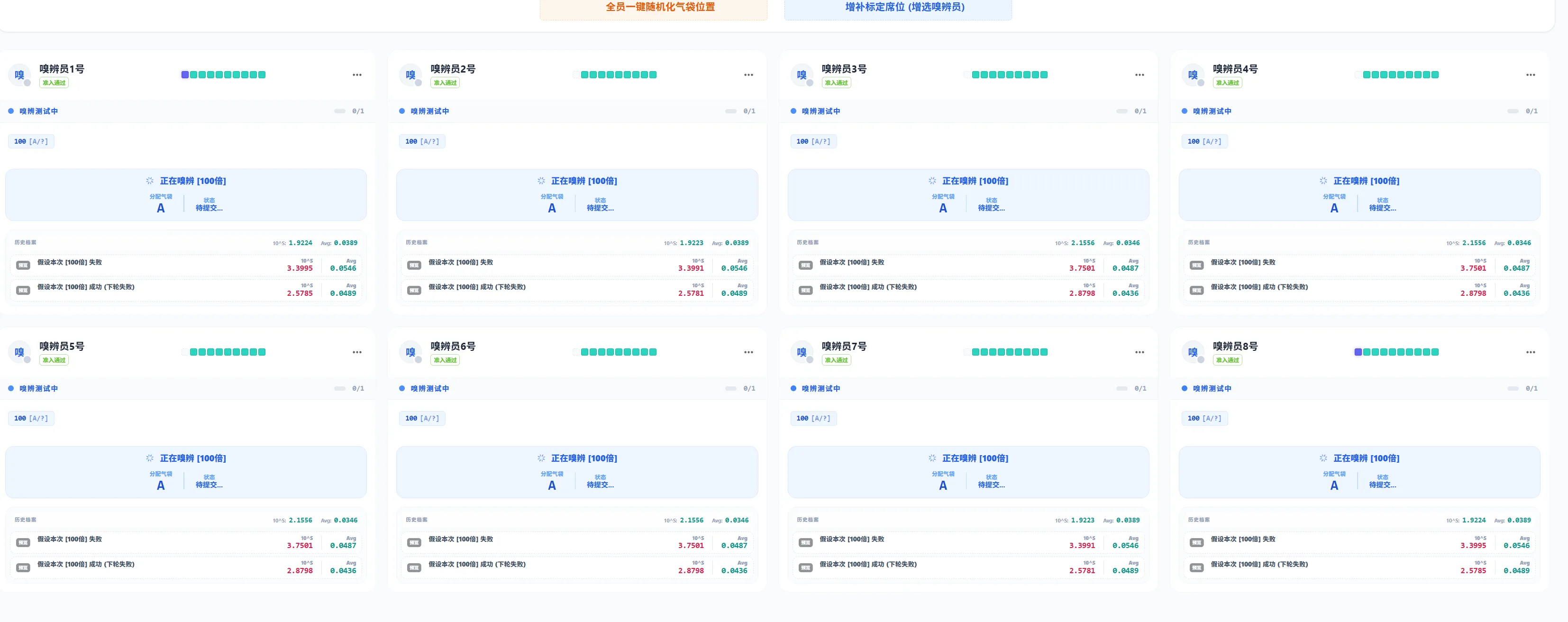Viewport: 1568px width, 622px height.
Task: Open the three-dot menu on 嗅辨员6号 card
Action: click(x=749, y=352)
